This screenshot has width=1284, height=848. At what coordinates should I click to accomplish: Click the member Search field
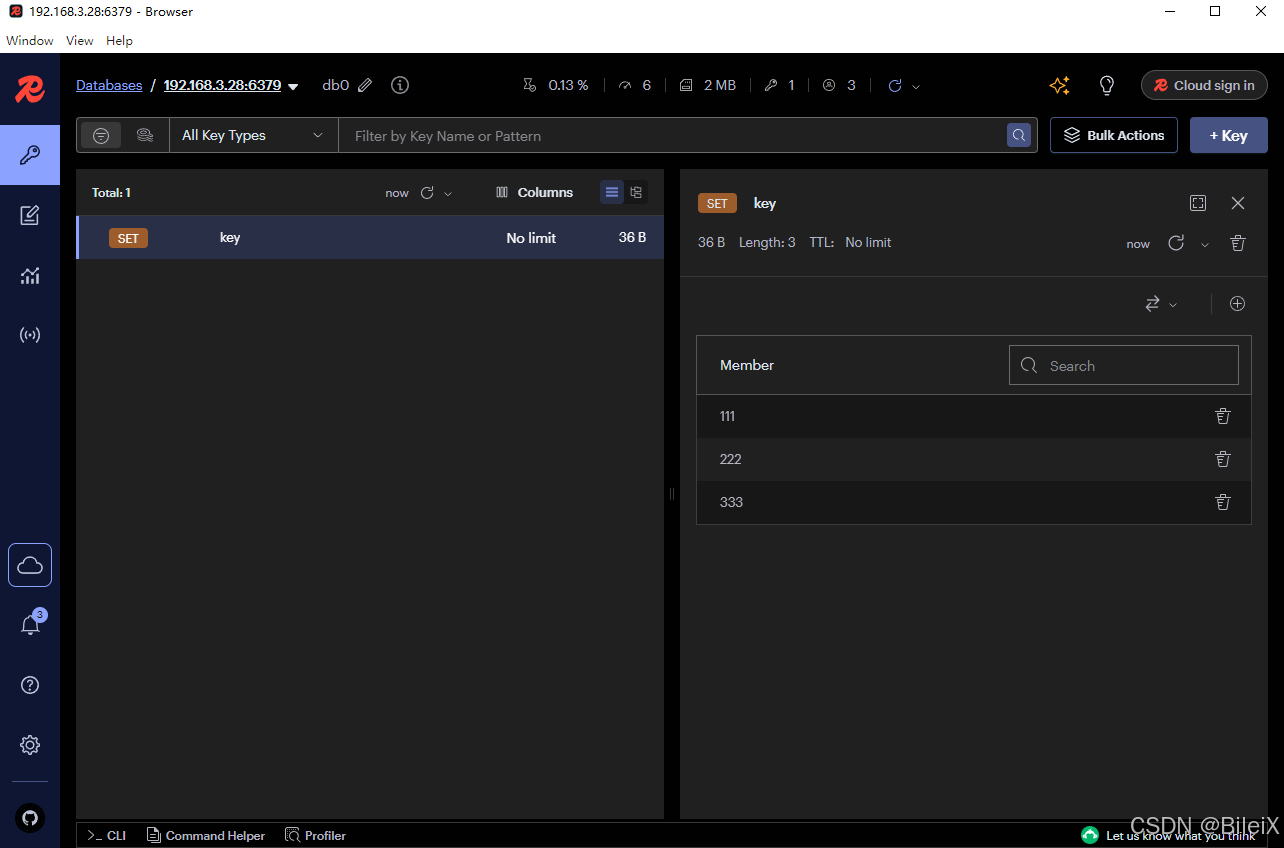[1123, 365]
